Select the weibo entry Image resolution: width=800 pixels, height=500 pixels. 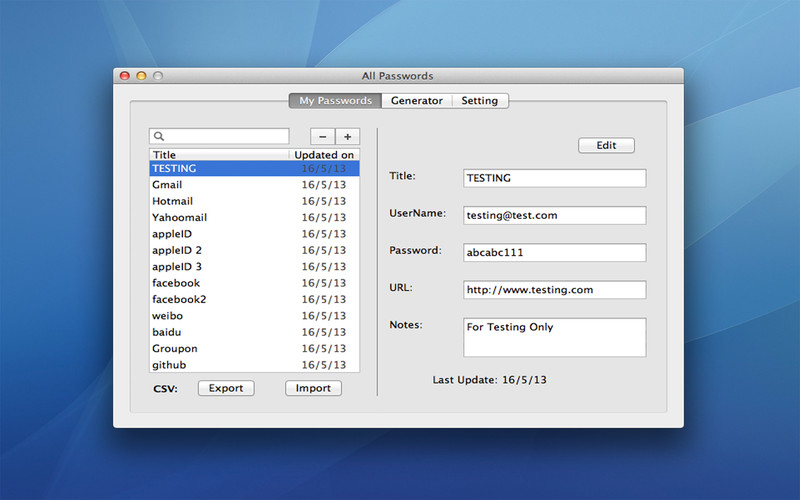[x=255, y=315]
